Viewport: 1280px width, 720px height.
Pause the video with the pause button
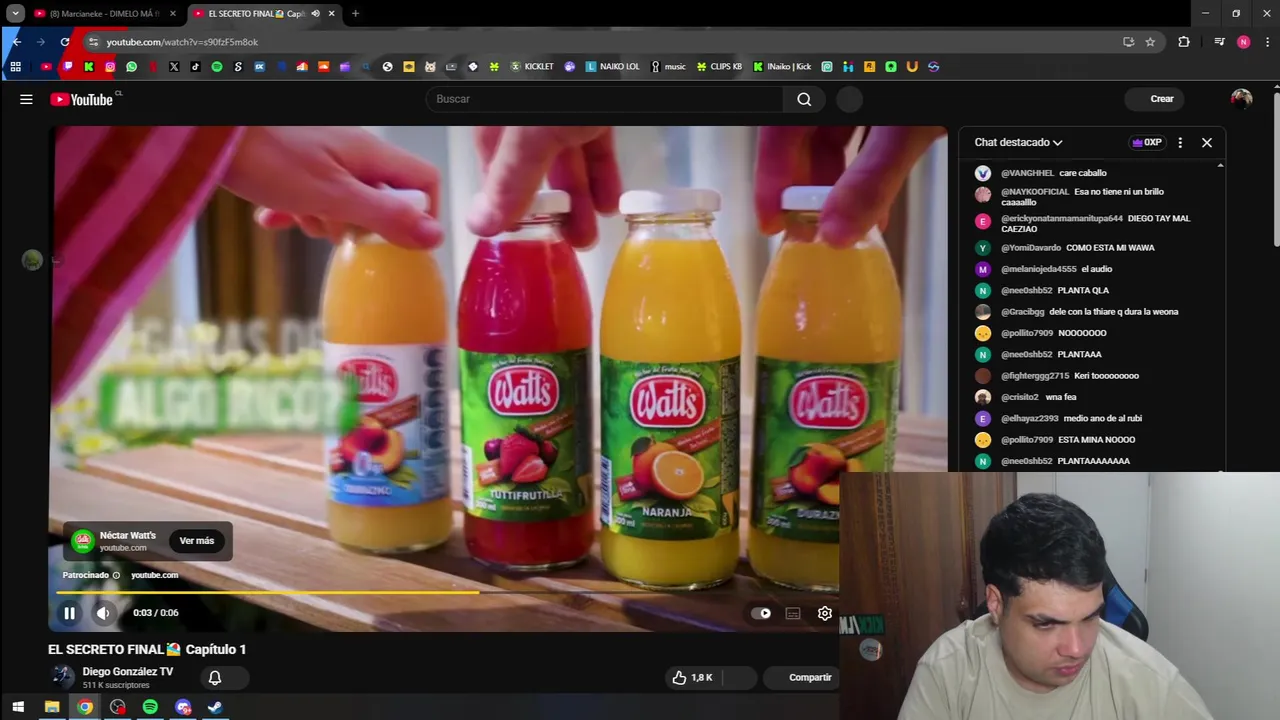point(69,613)
